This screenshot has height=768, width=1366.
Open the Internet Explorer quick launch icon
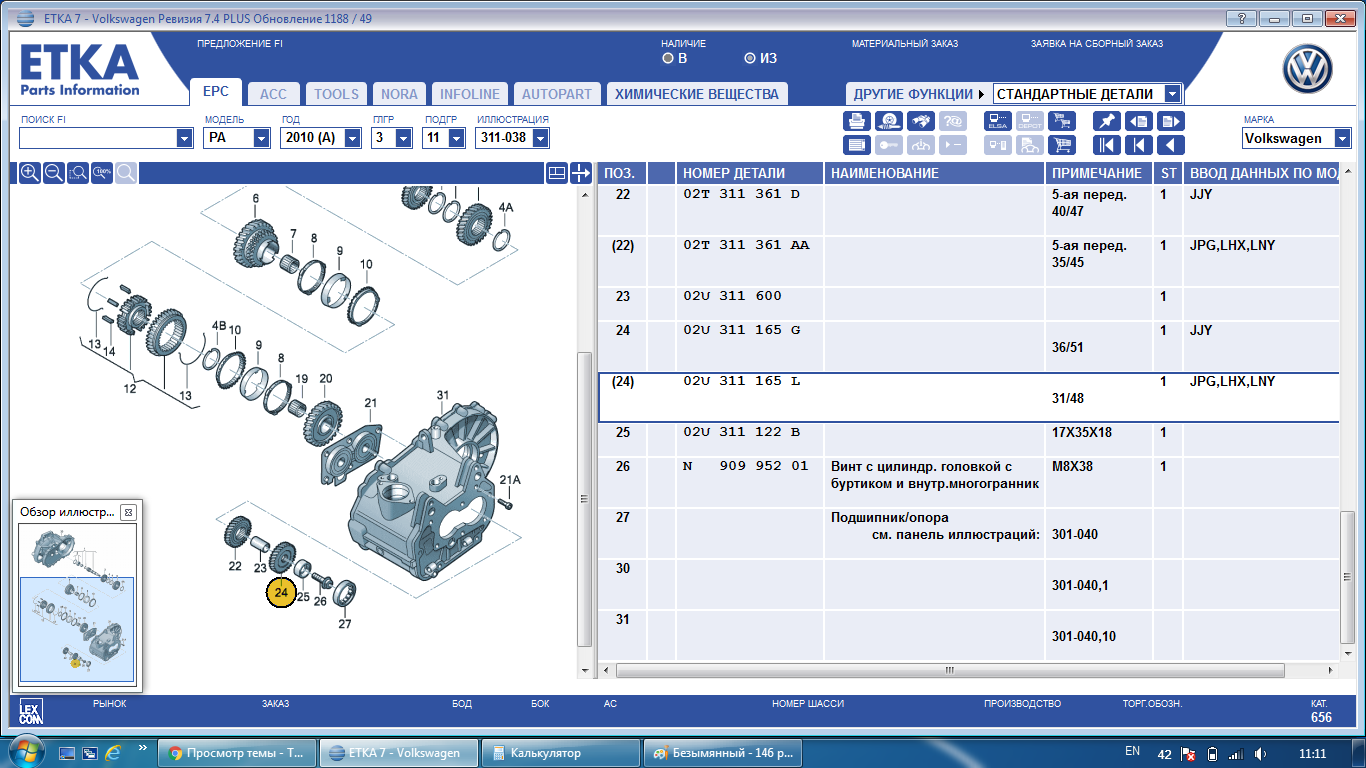pos(113,753)
